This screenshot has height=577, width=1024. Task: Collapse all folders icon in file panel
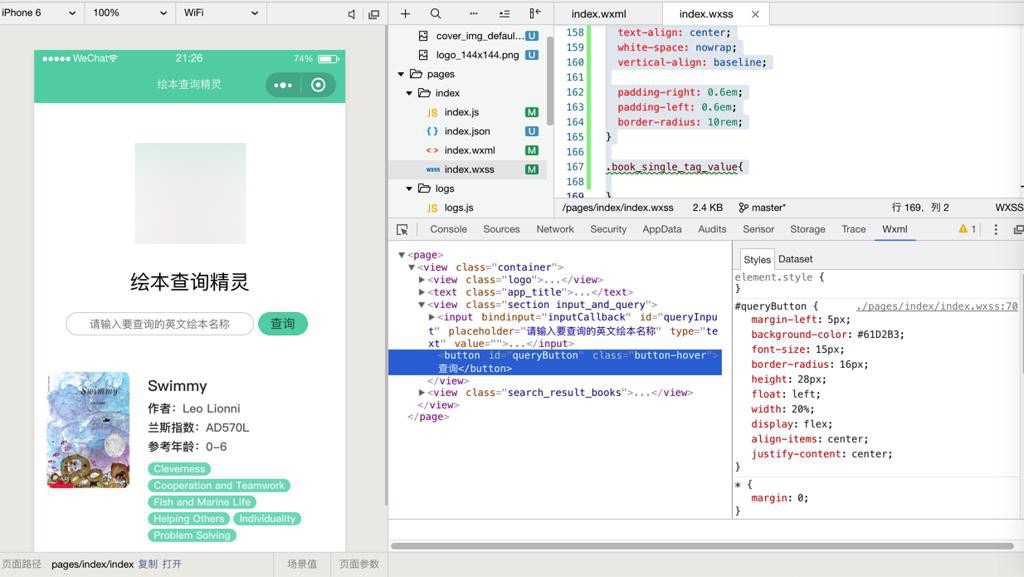point(504,14)
